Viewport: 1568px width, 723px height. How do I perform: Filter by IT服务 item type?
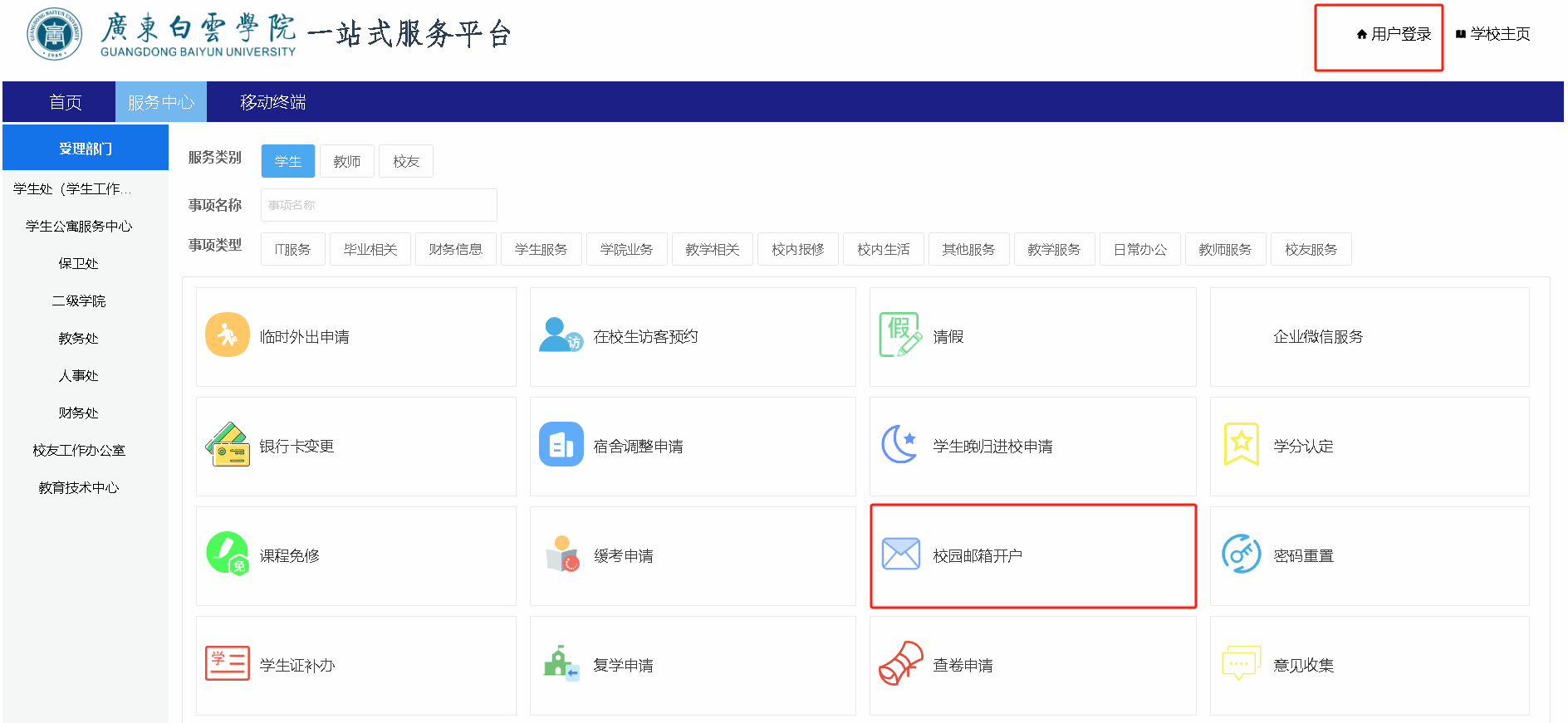click(292, 249)
